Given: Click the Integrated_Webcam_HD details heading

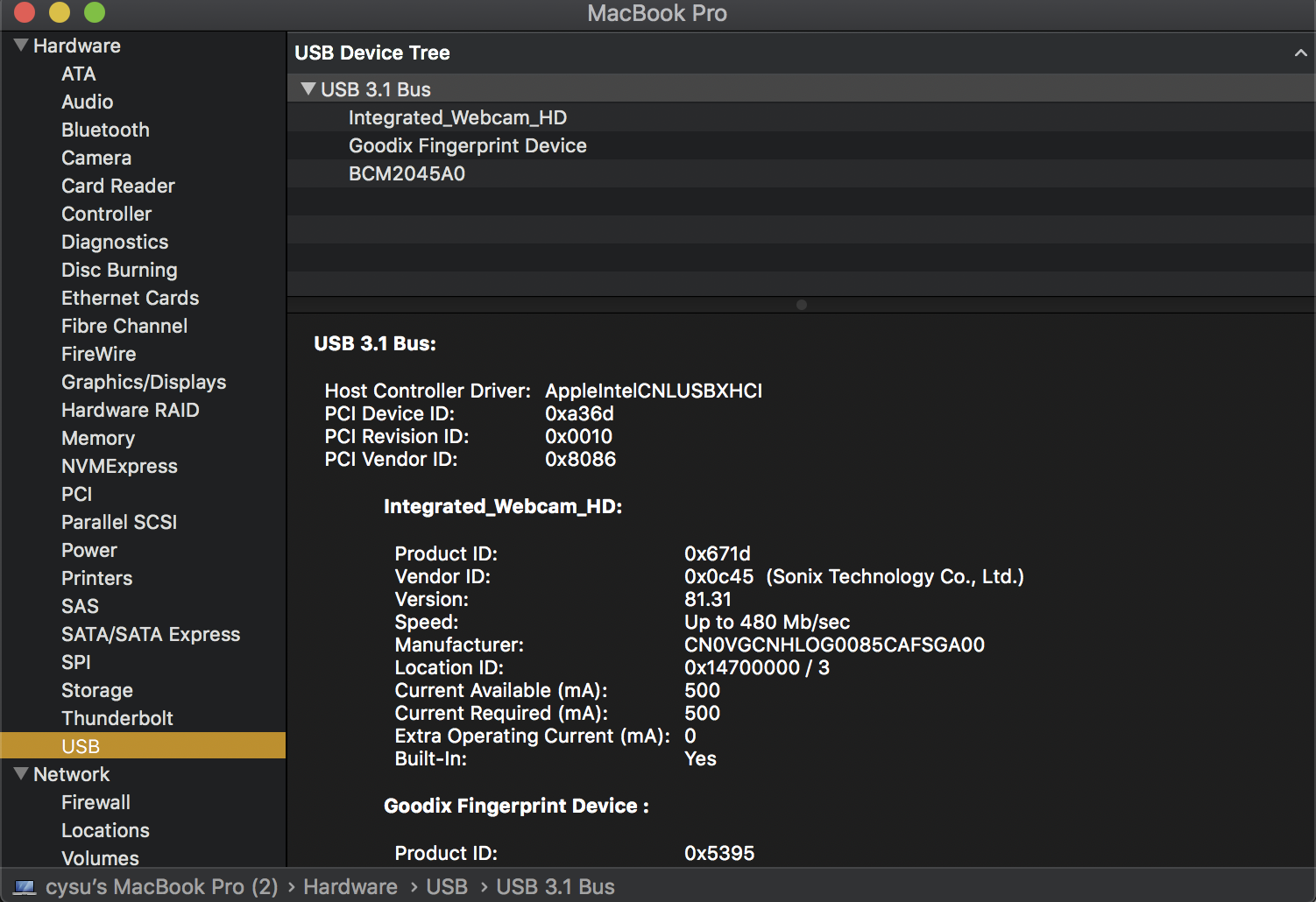Looking at the screenshot, I should click(503, 506).
